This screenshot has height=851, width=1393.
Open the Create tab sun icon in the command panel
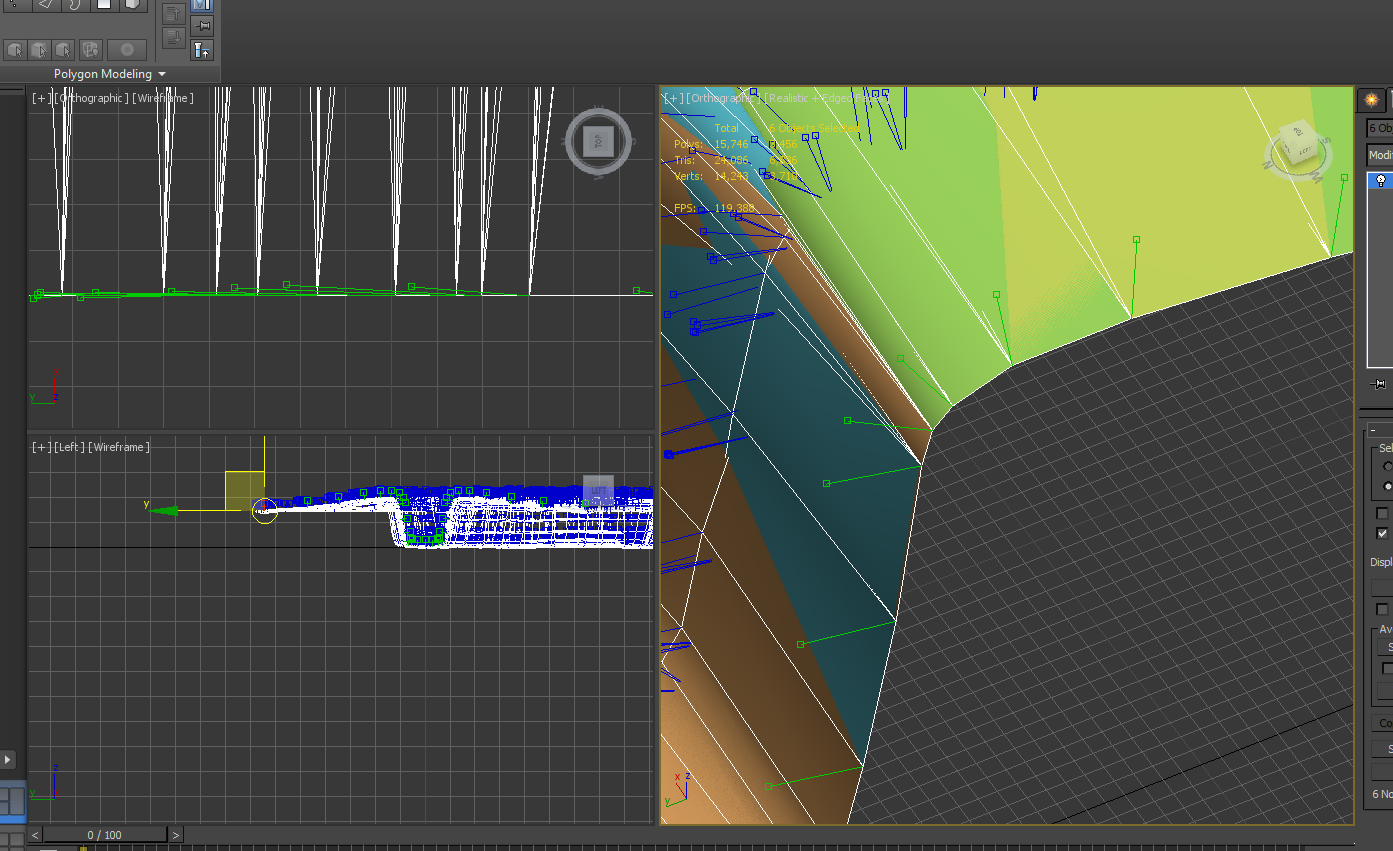1371,99
